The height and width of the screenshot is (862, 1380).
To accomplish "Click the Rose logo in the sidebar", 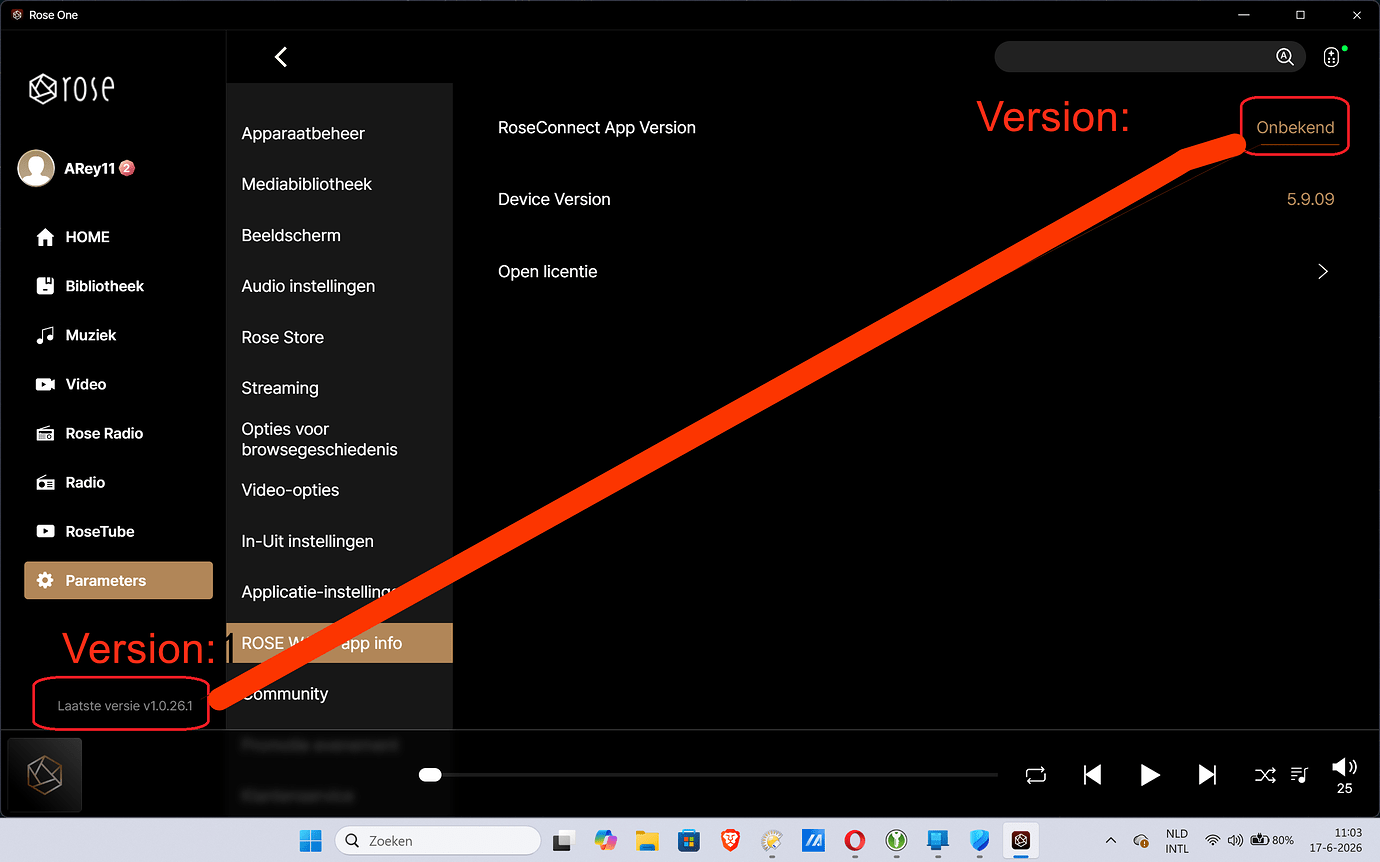I will pos(71,88).
